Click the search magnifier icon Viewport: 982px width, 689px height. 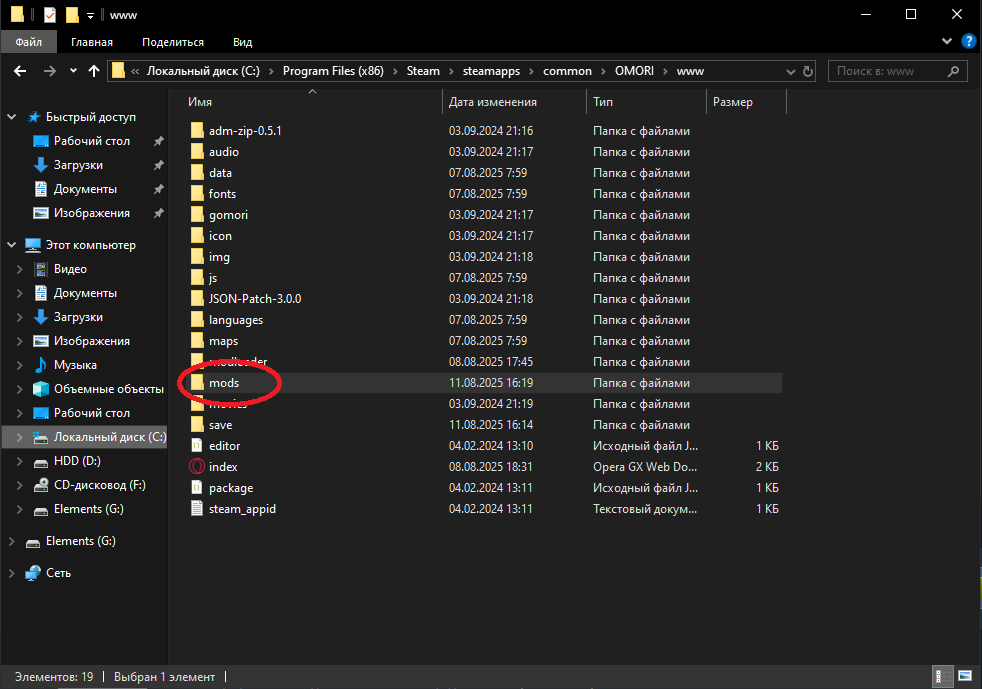point(953,71)
